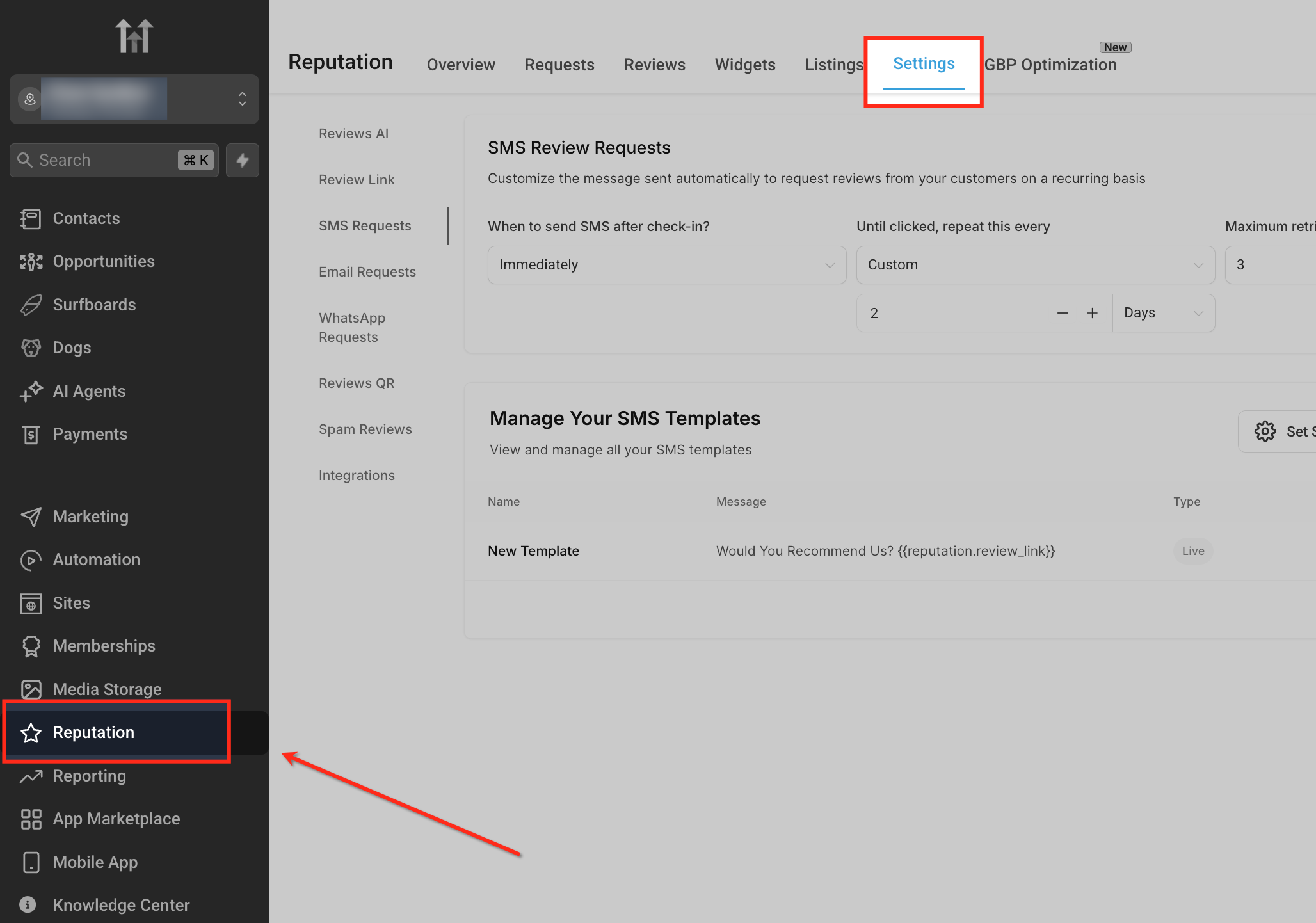The width and height of the screenshot is (1316, 923).
Task: Click the App Marketplace grid icon
Action: 31,819
